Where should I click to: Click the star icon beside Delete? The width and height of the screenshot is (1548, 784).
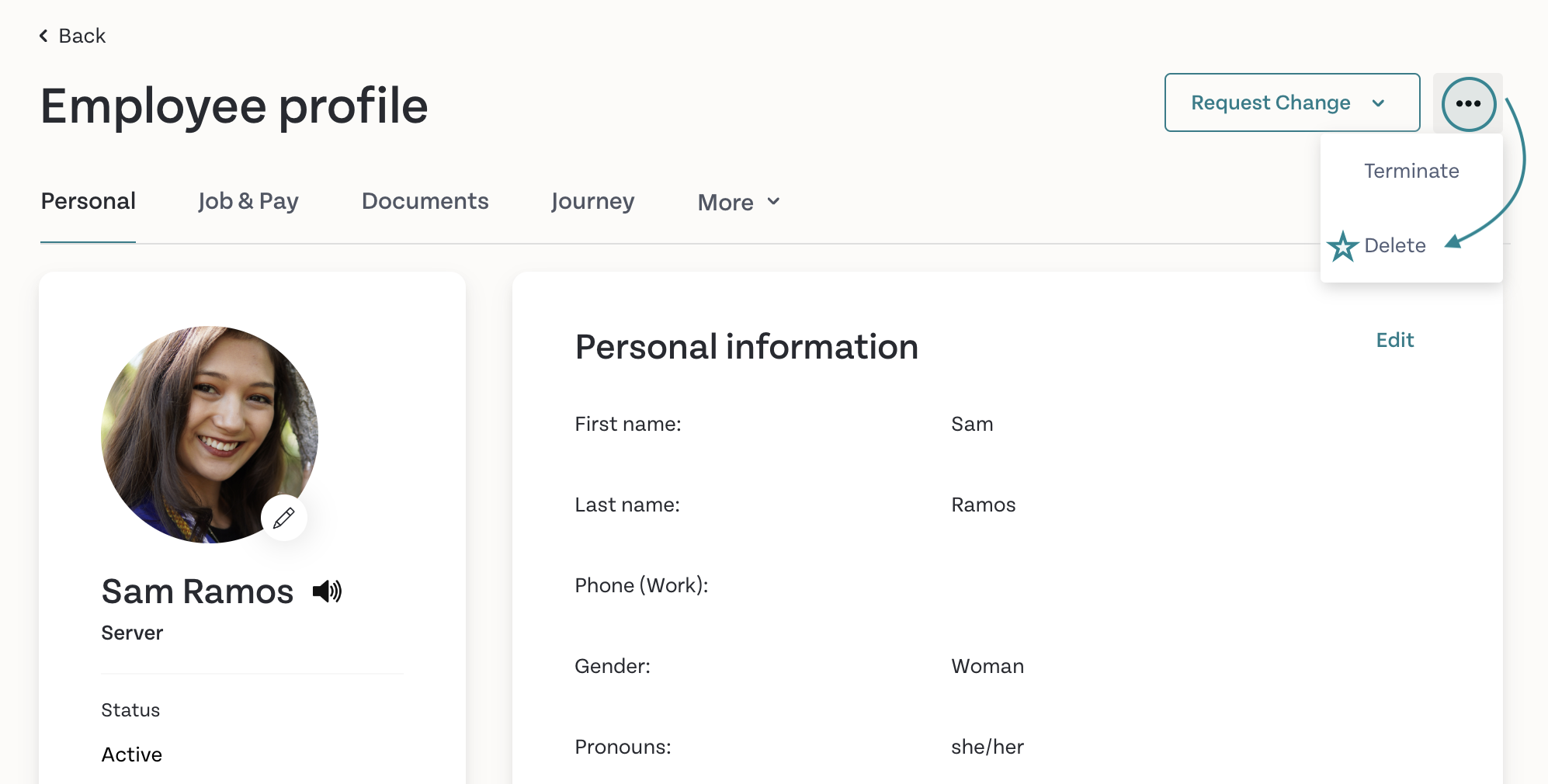pyautogui.click(x=1342, y=246)
